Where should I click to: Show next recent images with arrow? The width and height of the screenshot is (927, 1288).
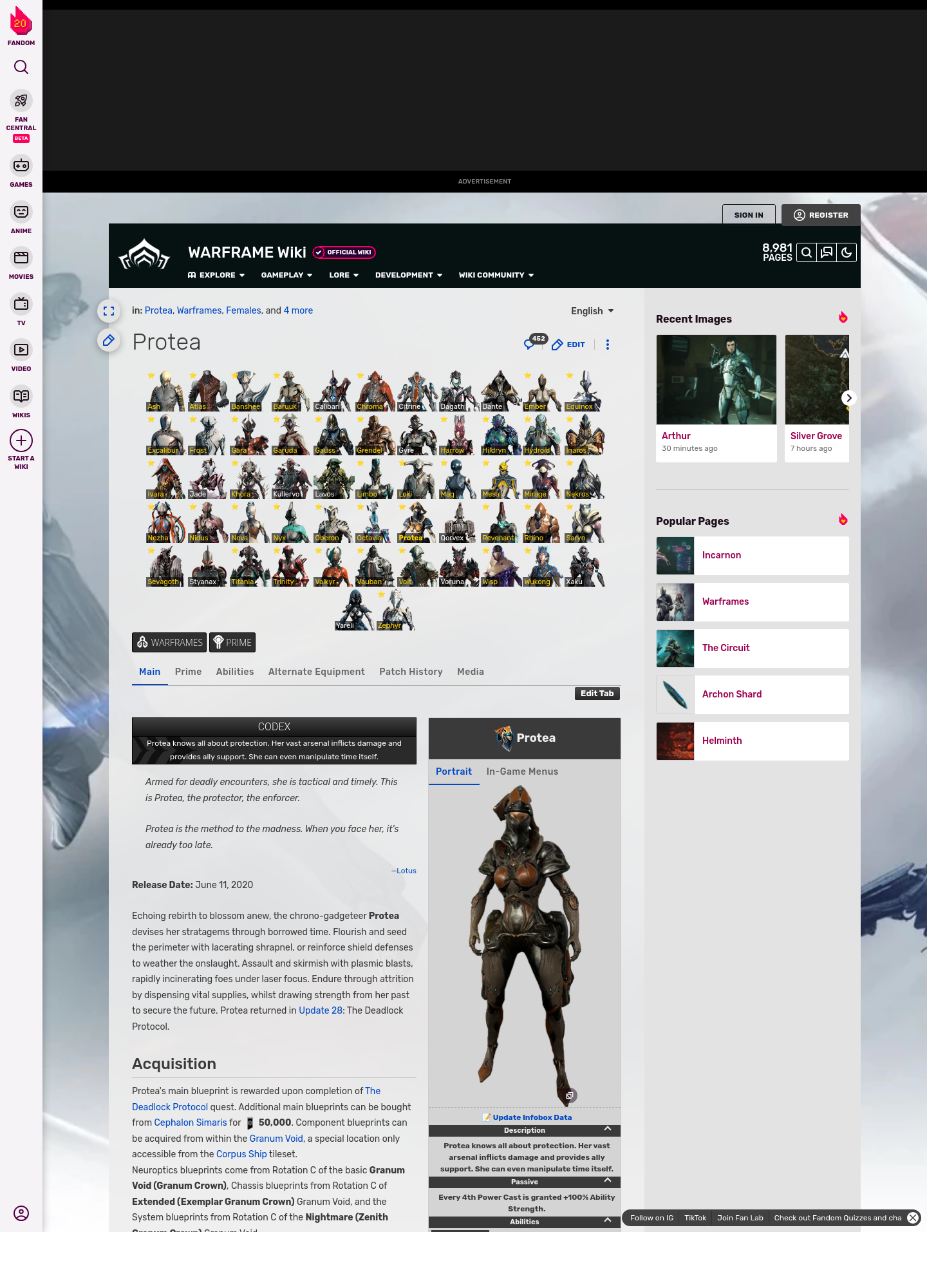click(x=848, y=398)
